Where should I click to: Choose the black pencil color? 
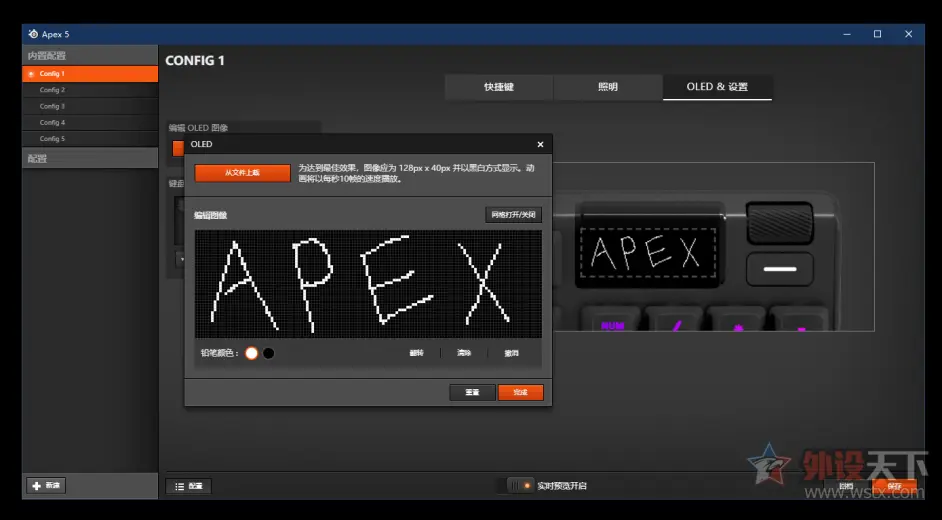pos(269,353)
